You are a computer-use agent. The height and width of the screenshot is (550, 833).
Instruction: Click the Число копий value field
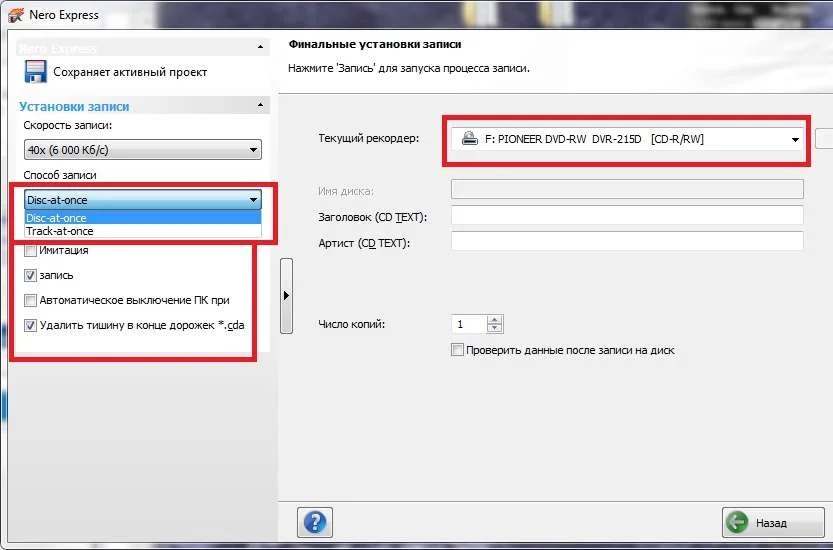click(x=469, y=324)
